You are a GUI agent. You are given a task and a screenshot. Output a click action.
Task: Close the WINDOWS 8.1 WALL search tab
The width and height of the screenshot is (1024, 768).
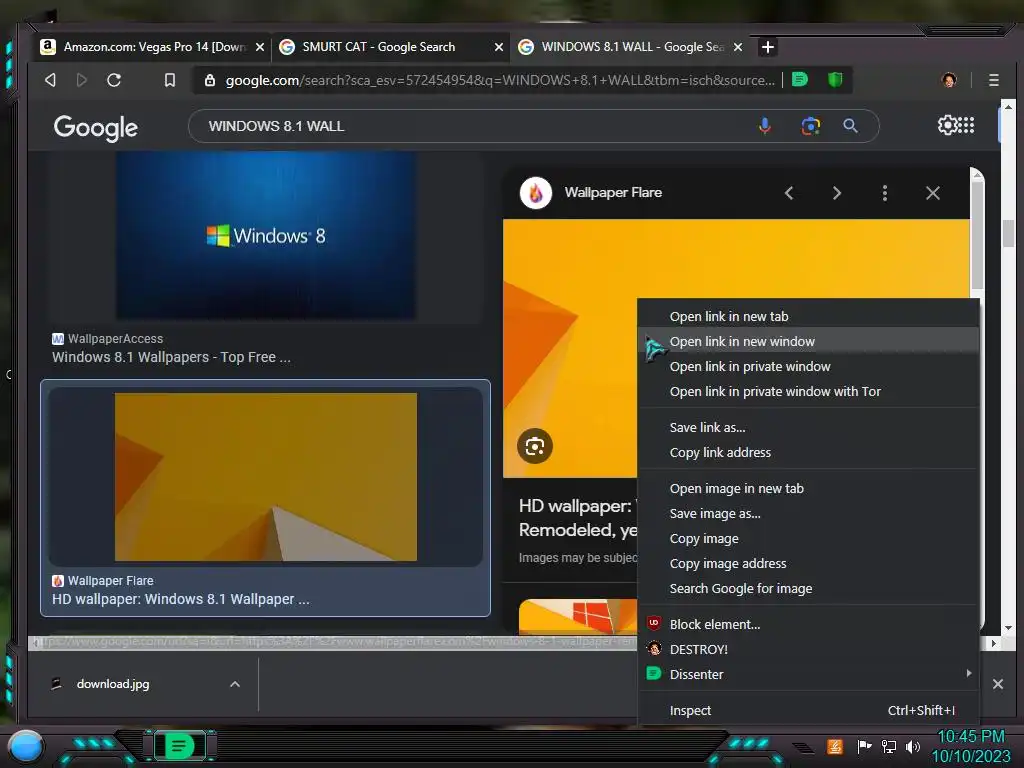point(738,47)
